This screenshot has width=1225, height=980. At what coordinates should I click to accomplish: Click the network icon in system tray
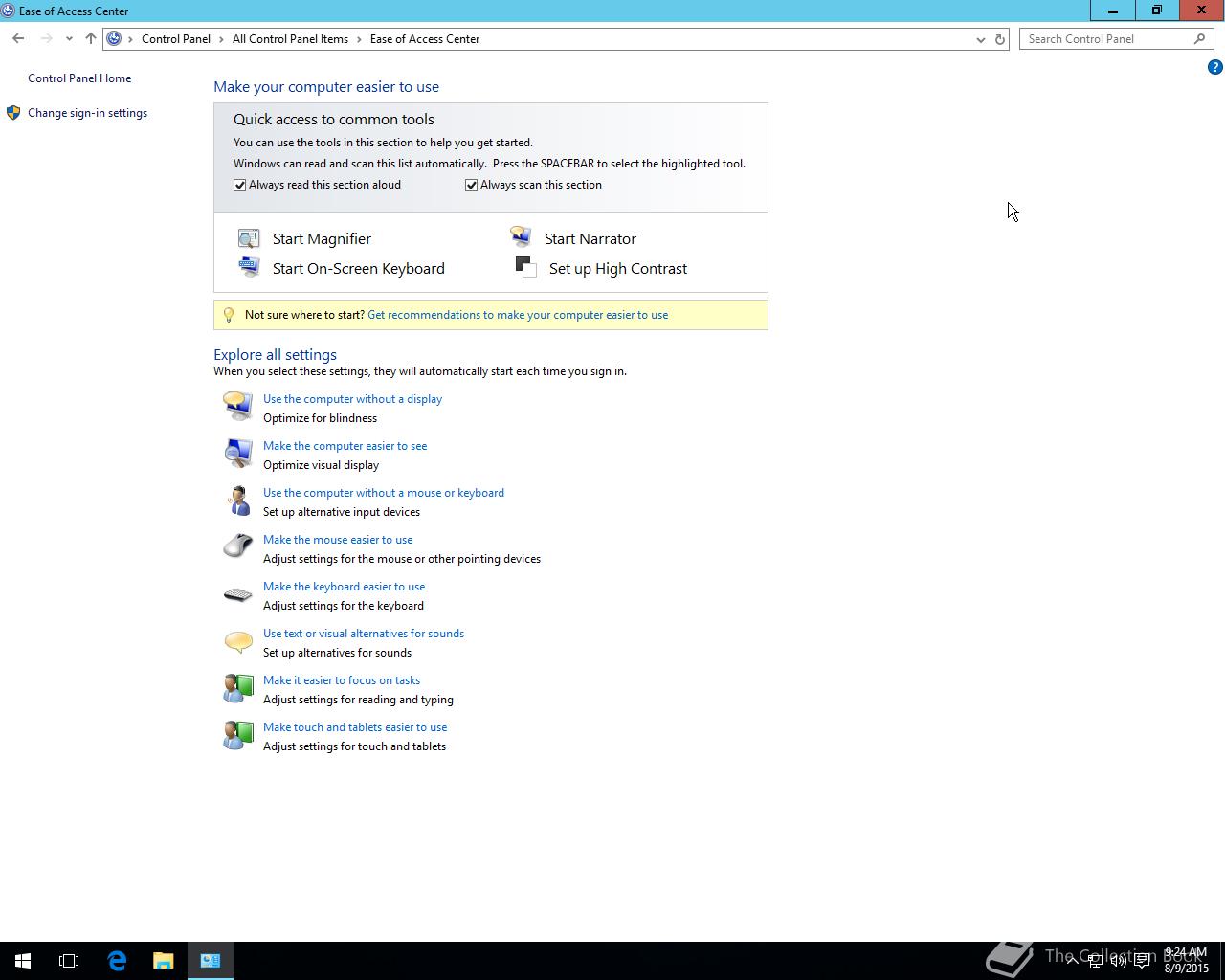pos(1095,960)
